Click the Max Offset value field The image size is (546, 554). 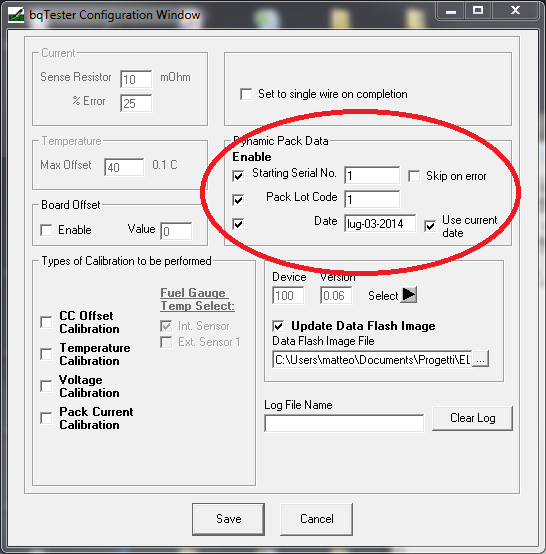[x=124, y=167]
